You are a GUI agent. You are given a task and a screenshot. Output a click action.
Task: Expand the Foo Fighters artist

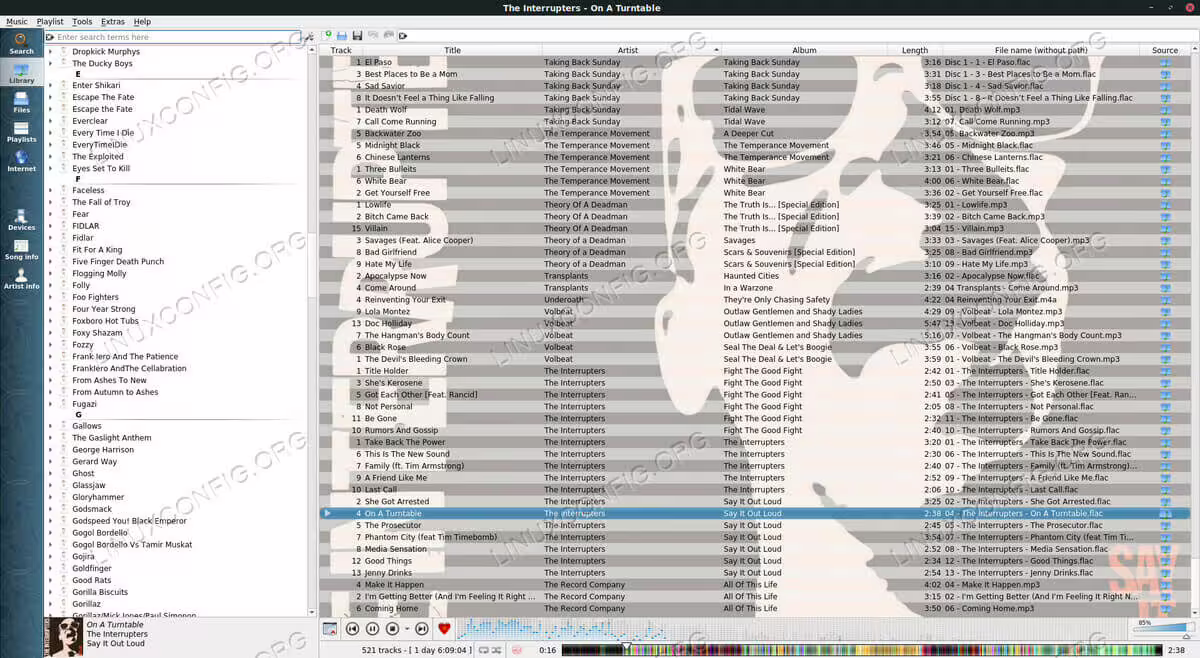(51, 297)
